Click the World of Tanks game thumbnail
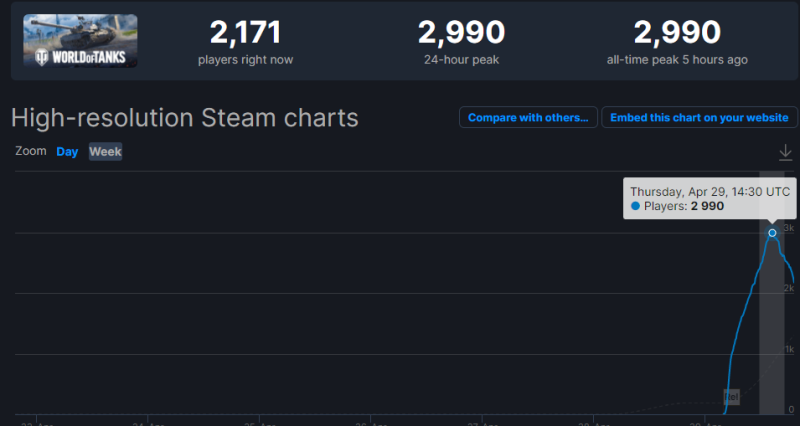This screenshot has height=426, width=800. [80, 41]
